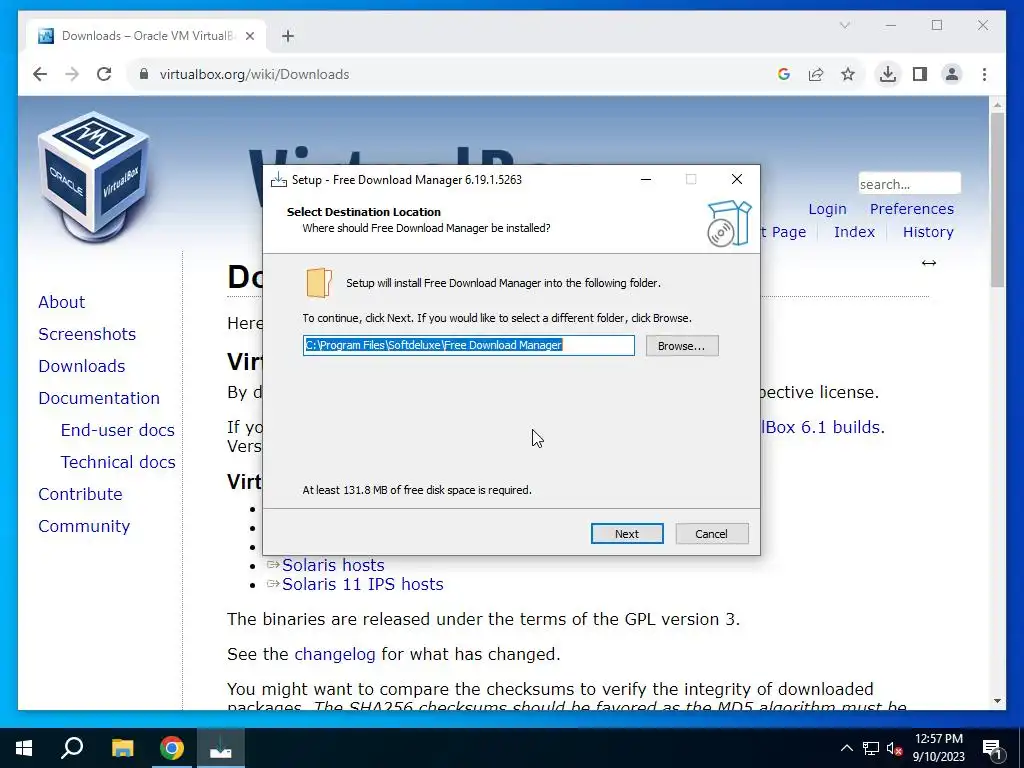Click the destination folder path field
This screenshot has width=1024, height=768.
468,345
